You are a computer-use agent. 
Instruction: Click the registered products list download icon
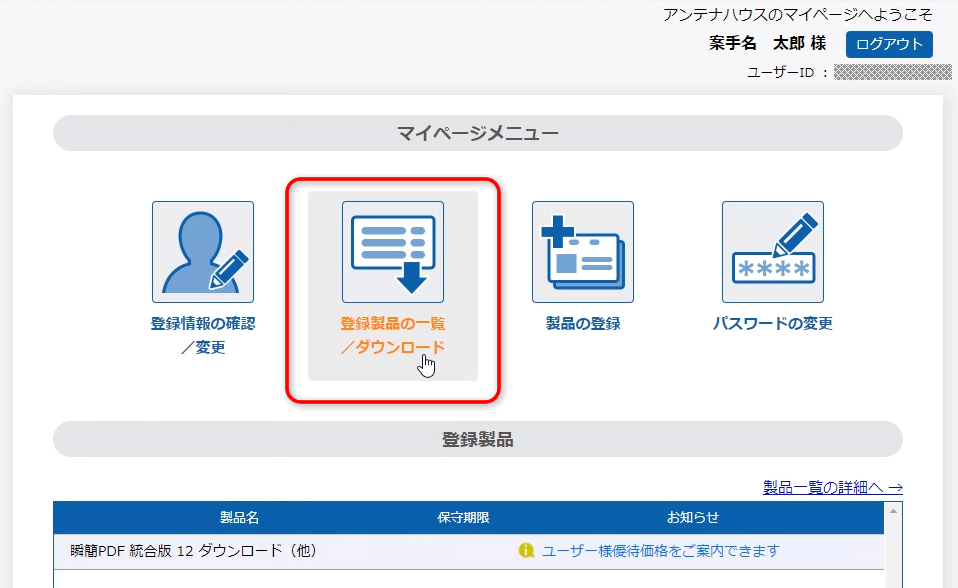click(393, 252)
